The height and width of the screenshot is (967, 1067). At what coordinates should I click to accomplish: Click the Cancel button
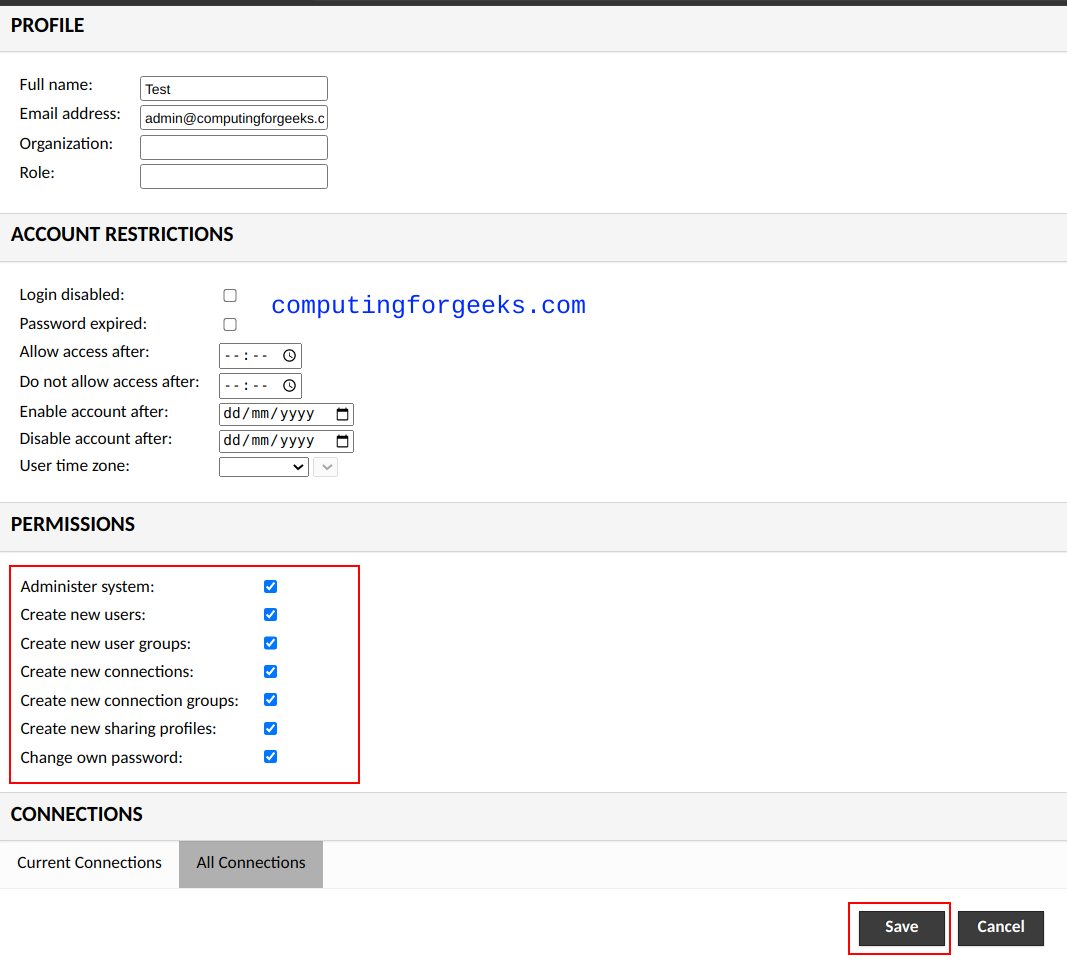[1000, 928]
